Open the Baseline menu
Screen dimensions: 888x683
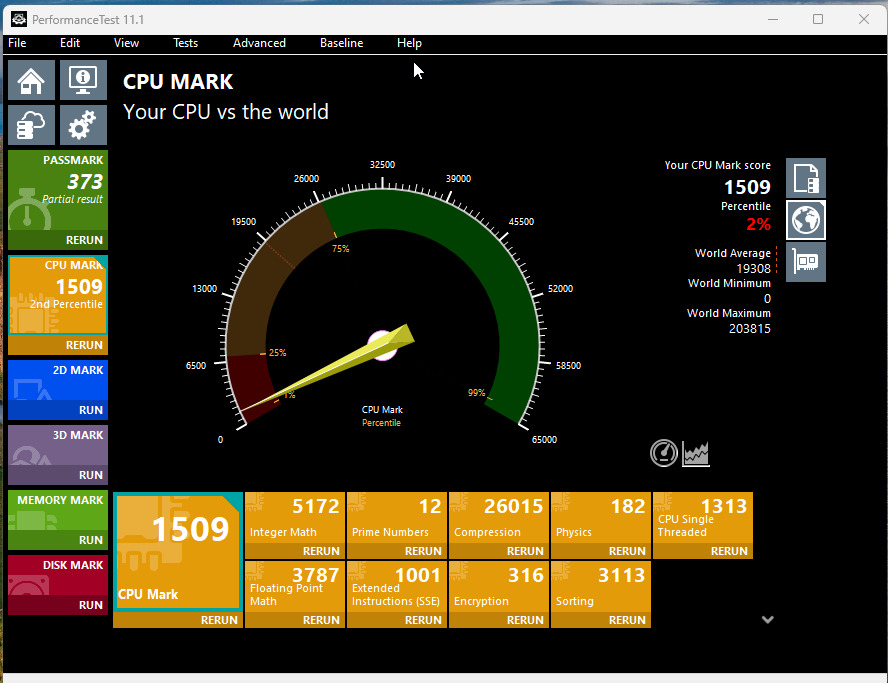point(341,43)
